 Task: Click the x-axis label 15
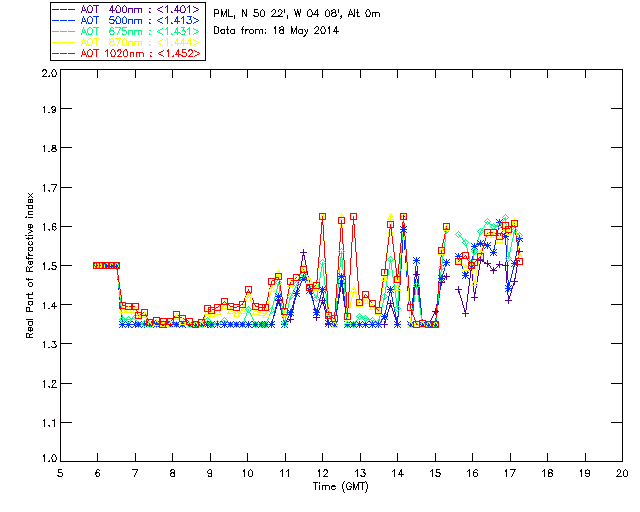pyautogui.click(x=435, y=473)
